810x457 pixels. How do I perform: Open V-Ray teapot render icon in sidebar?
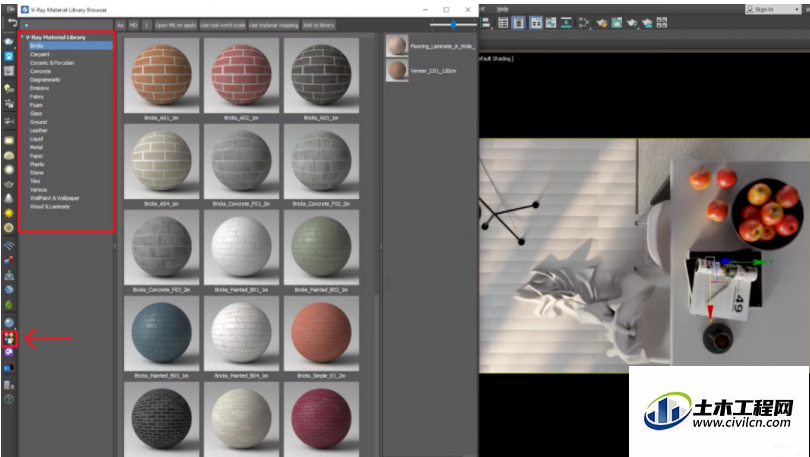tap(9, 41)
